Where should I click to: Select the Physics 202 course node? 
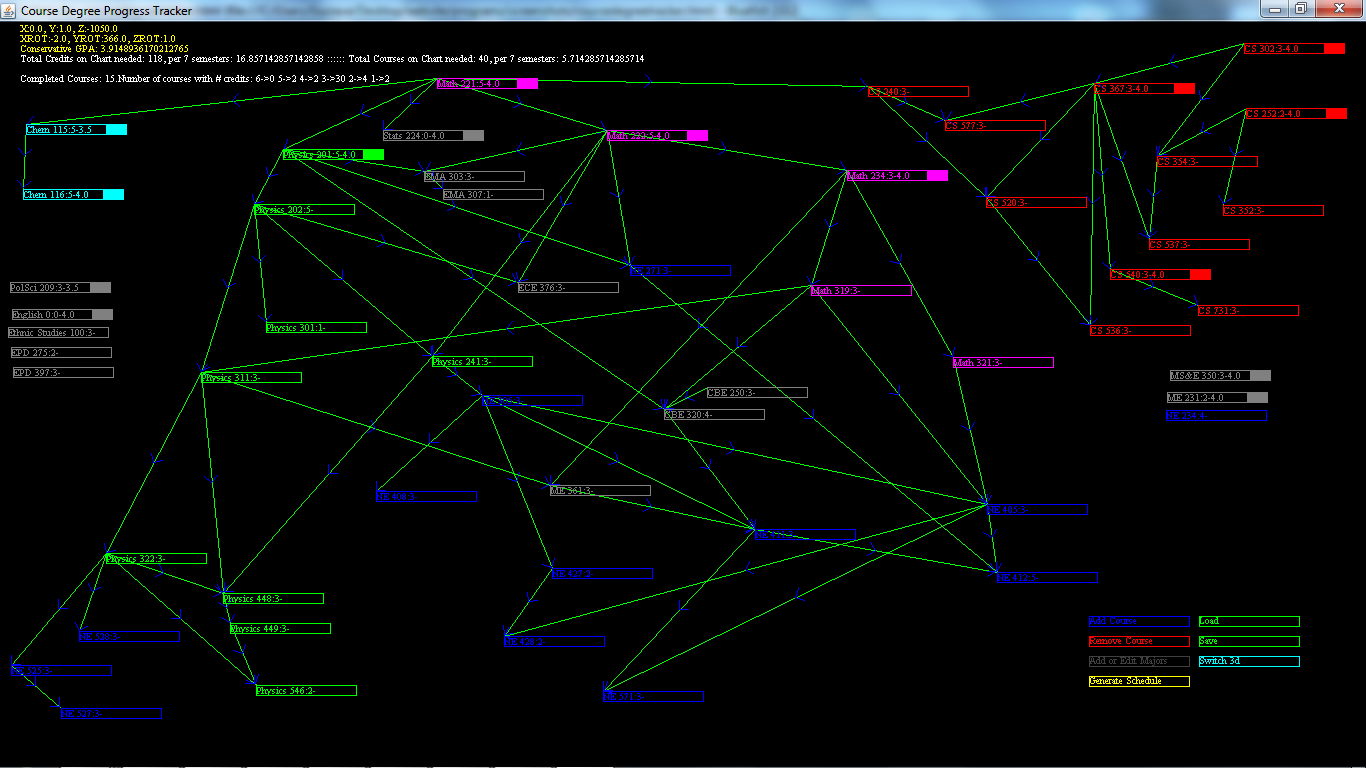[x=304, y=210]
